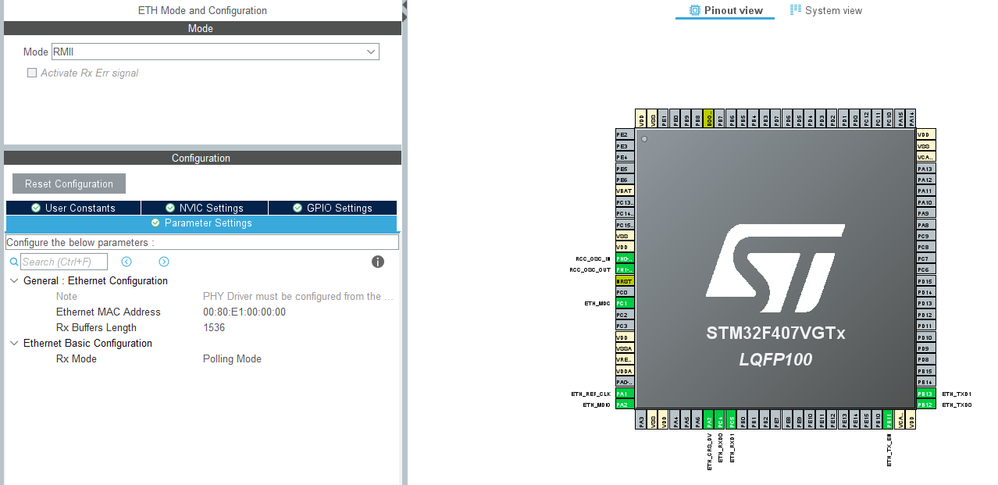This screenshot has width=998, height=485.
Task: Click the System view grid icon
Action: [795, 10]
